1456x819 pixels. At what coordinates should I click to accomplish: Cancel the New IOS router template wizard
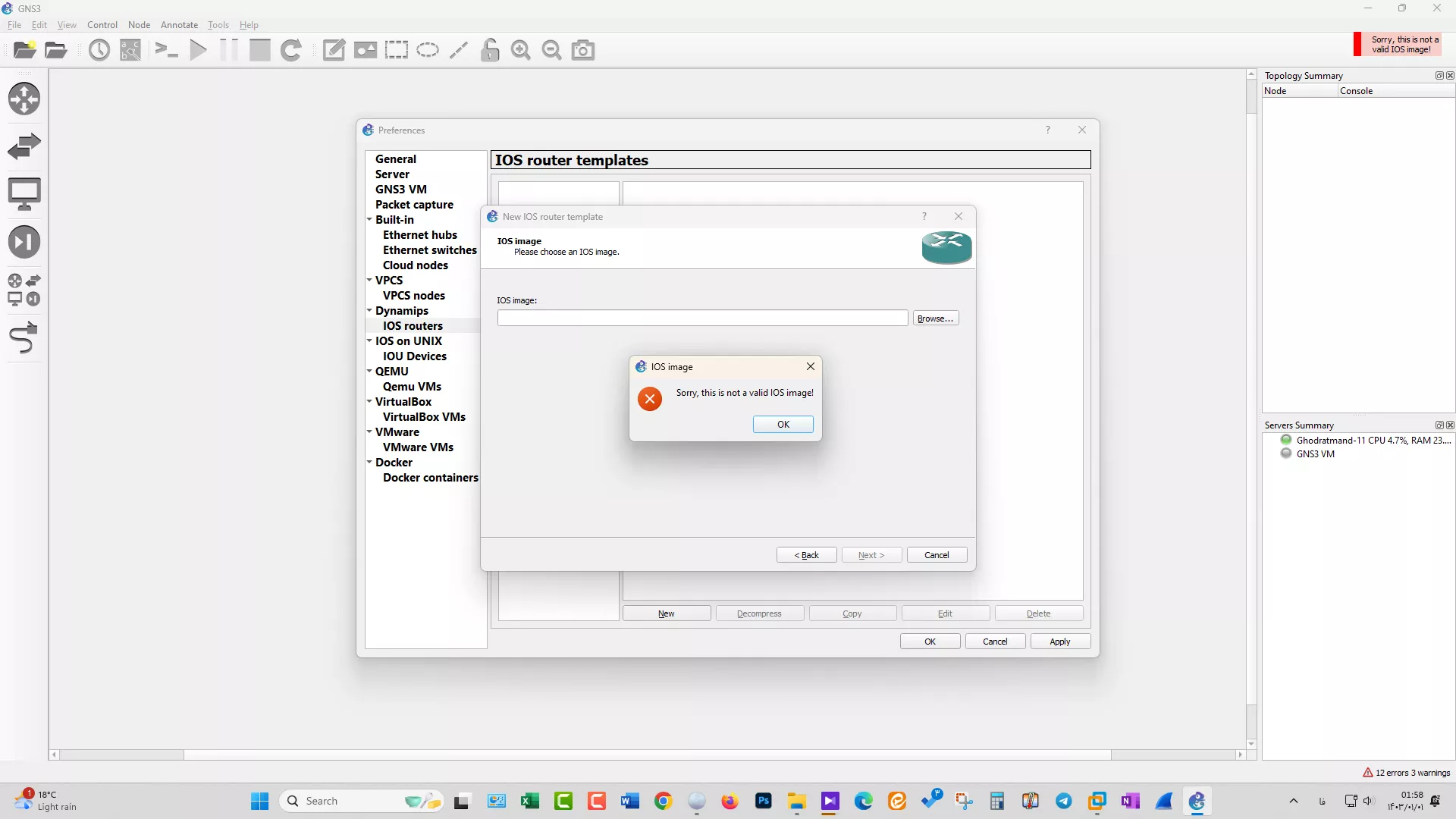click(x=937, y=555)
